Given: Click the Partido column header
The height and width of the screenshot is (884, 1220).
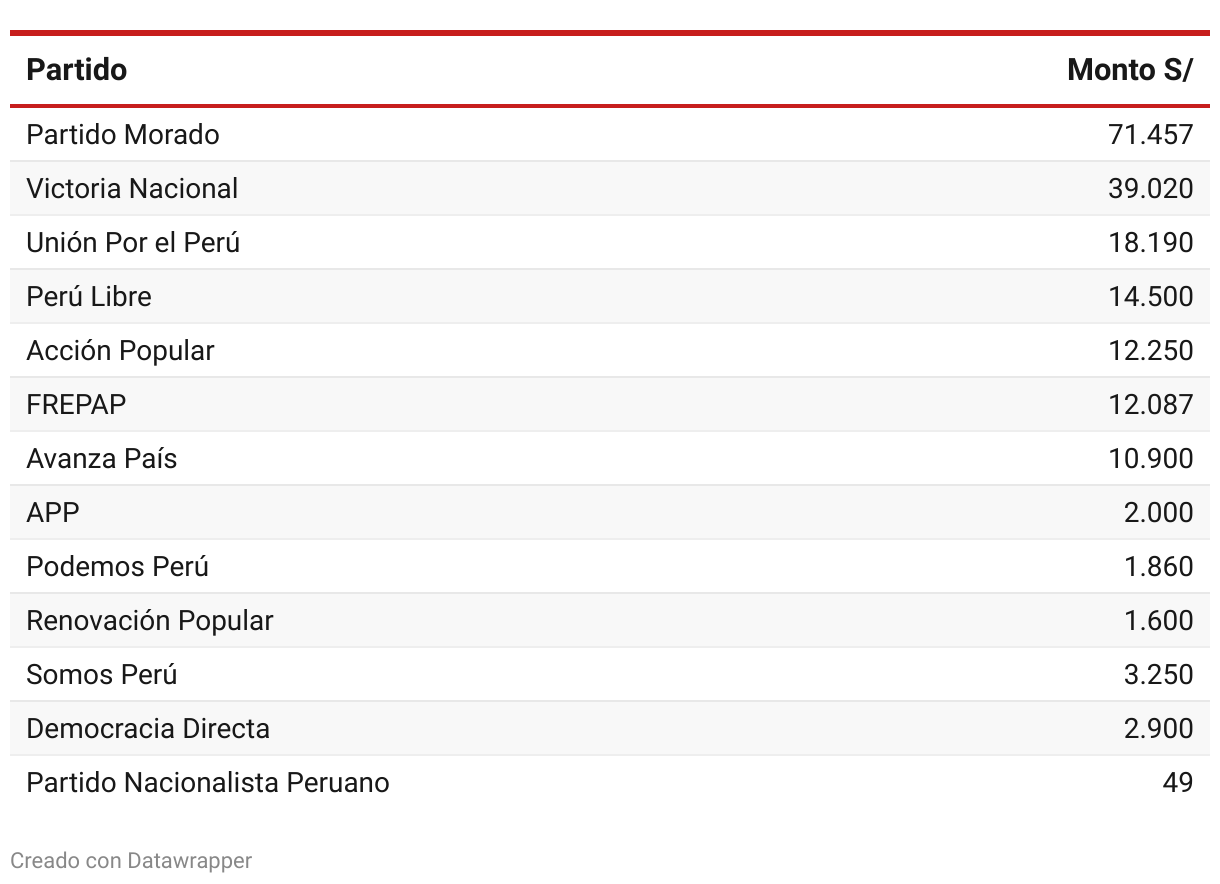Looking at the screenshot, I should pos(76,70).
